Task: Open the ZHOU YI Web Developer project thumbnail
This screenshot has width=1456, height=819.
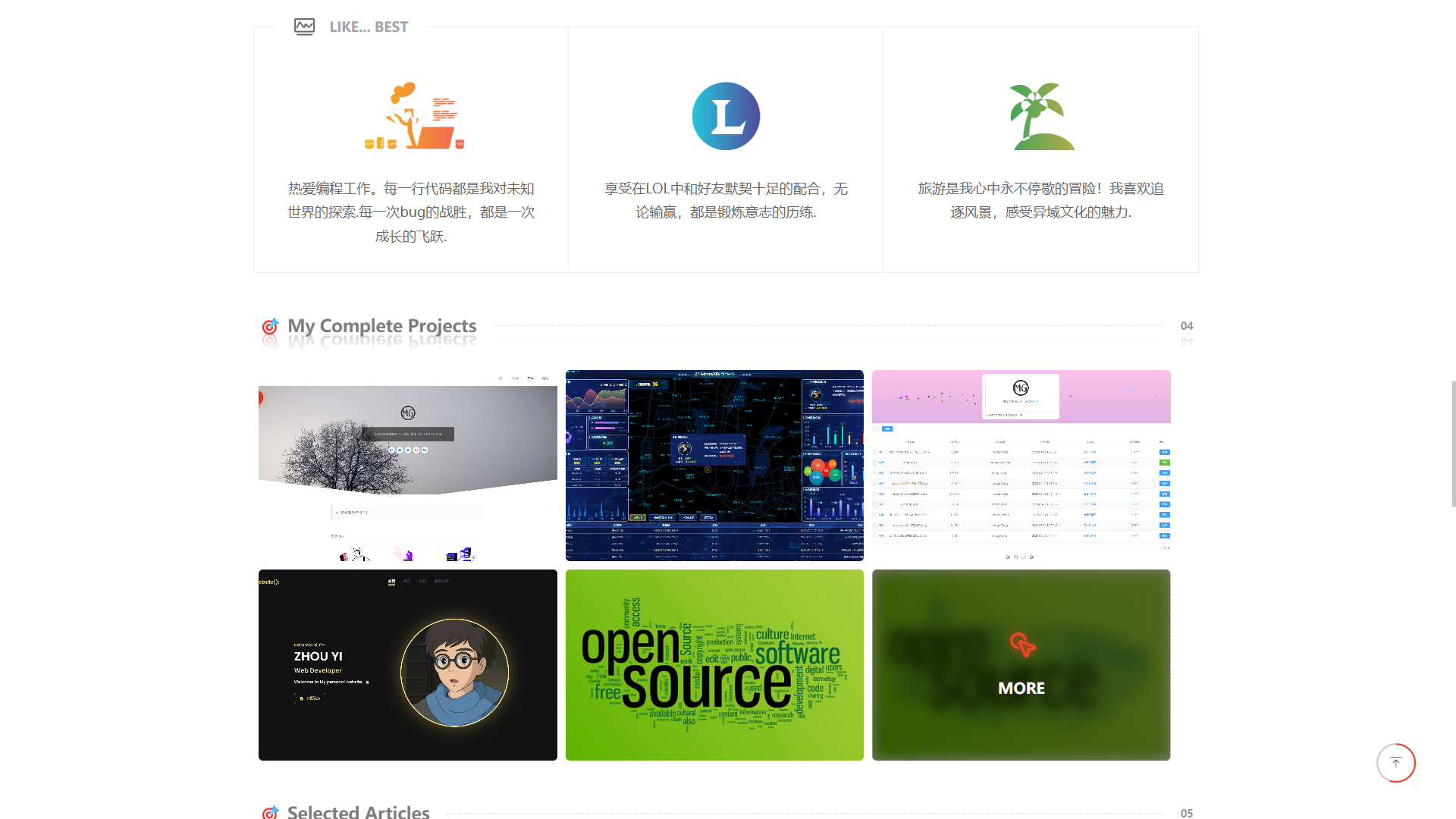Action: [x=407, y=665]
